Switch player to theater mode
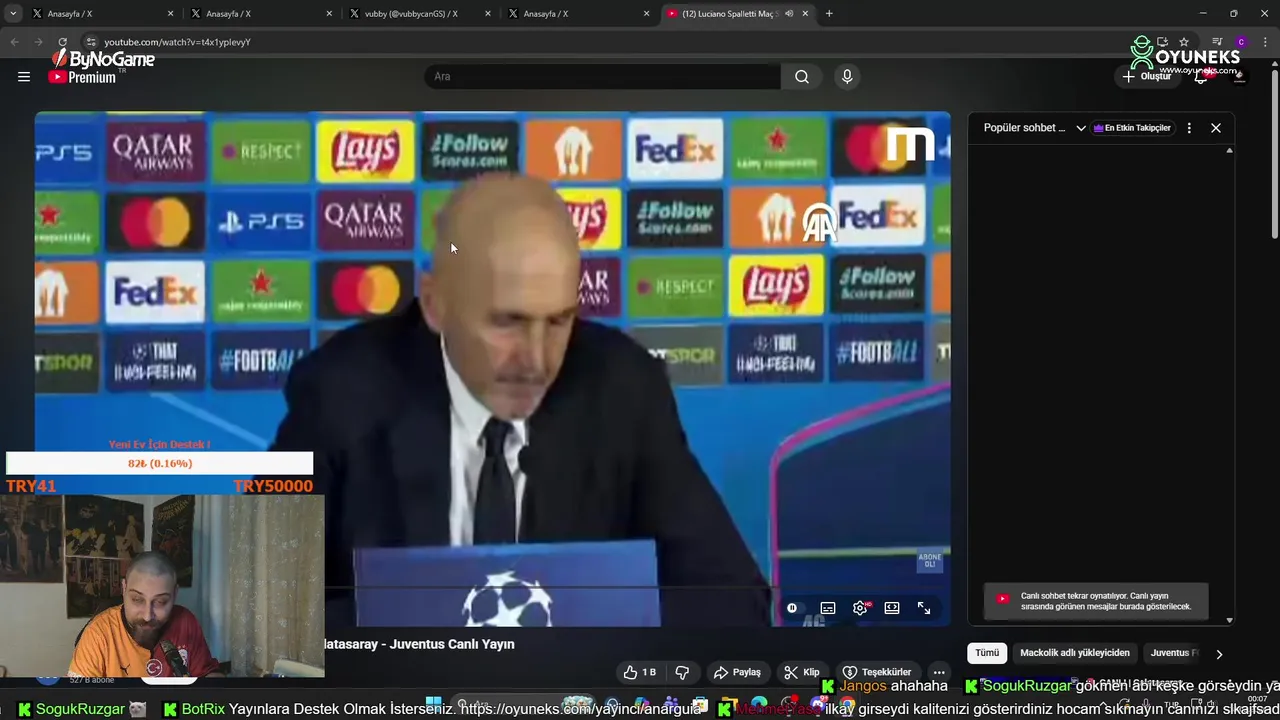Screen dimensions: 1280x720 892,608
